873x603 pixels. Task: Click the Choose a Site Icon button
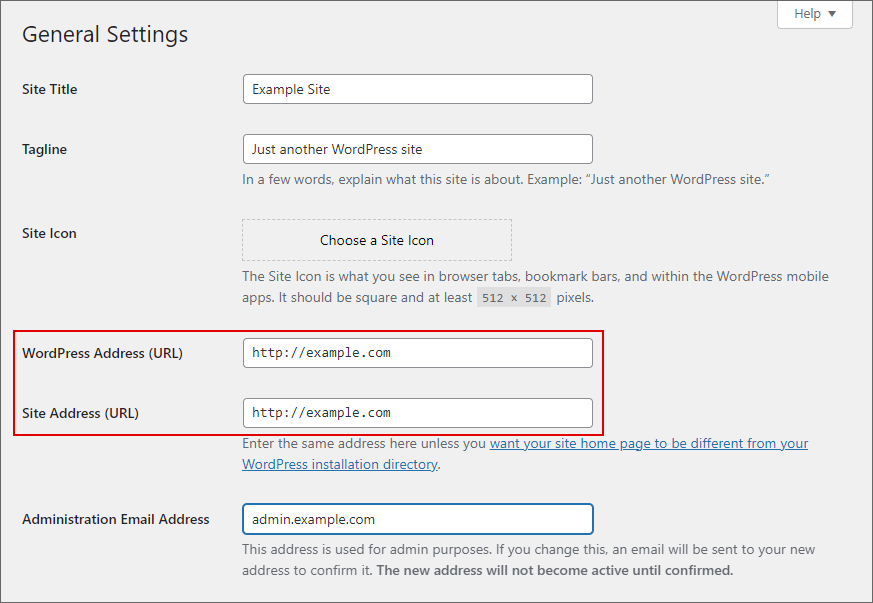coord(377,240)
